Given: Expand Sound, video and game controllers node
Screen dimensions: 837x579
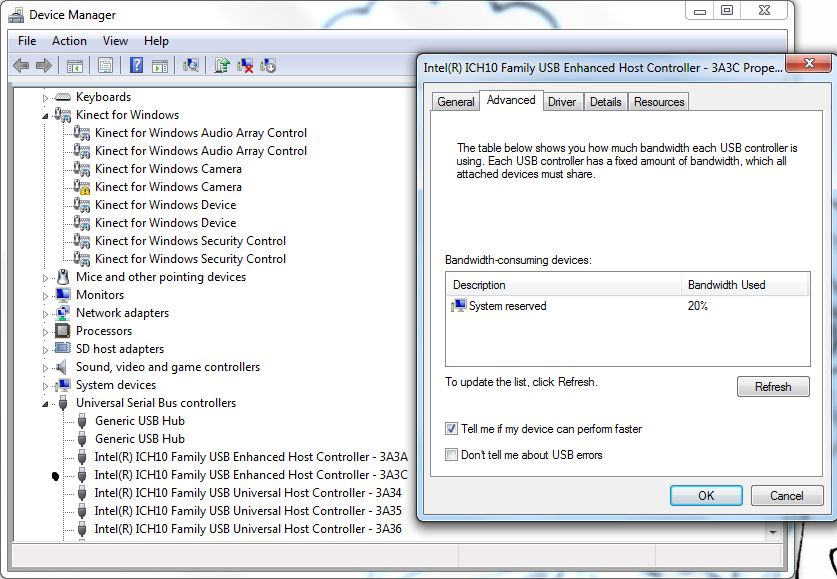Looking at the screenshot, I should pyautogui.click(x=45, y=368).
